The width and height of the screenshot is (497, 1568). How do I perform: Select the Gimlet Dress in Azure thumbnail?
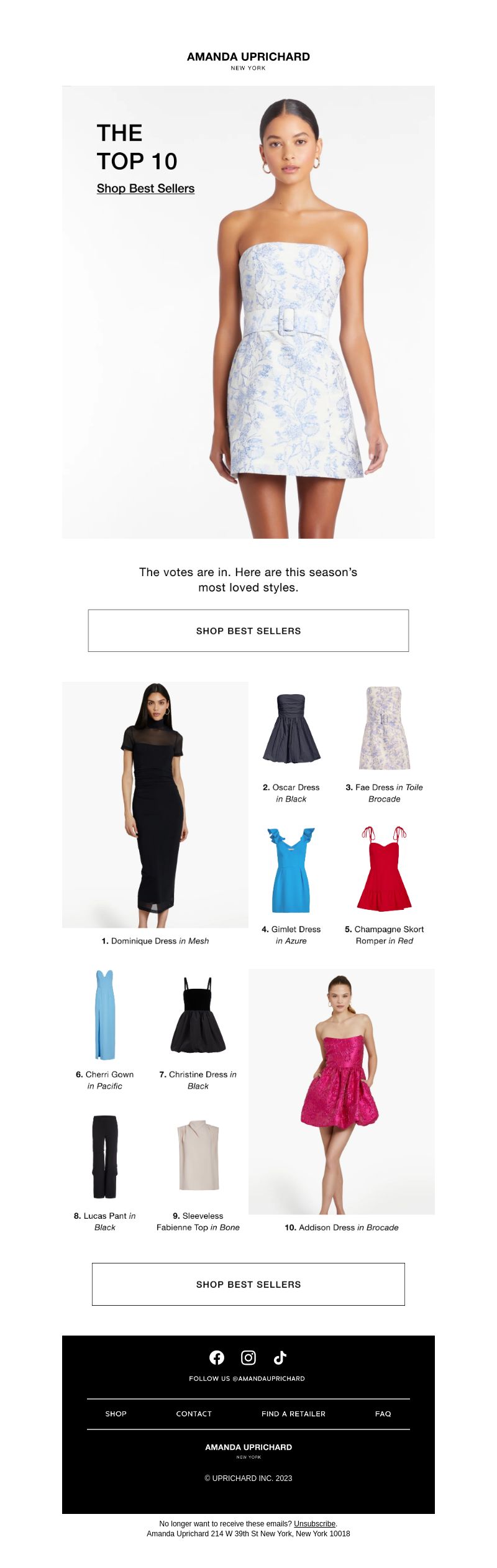(x=291, y=869)
